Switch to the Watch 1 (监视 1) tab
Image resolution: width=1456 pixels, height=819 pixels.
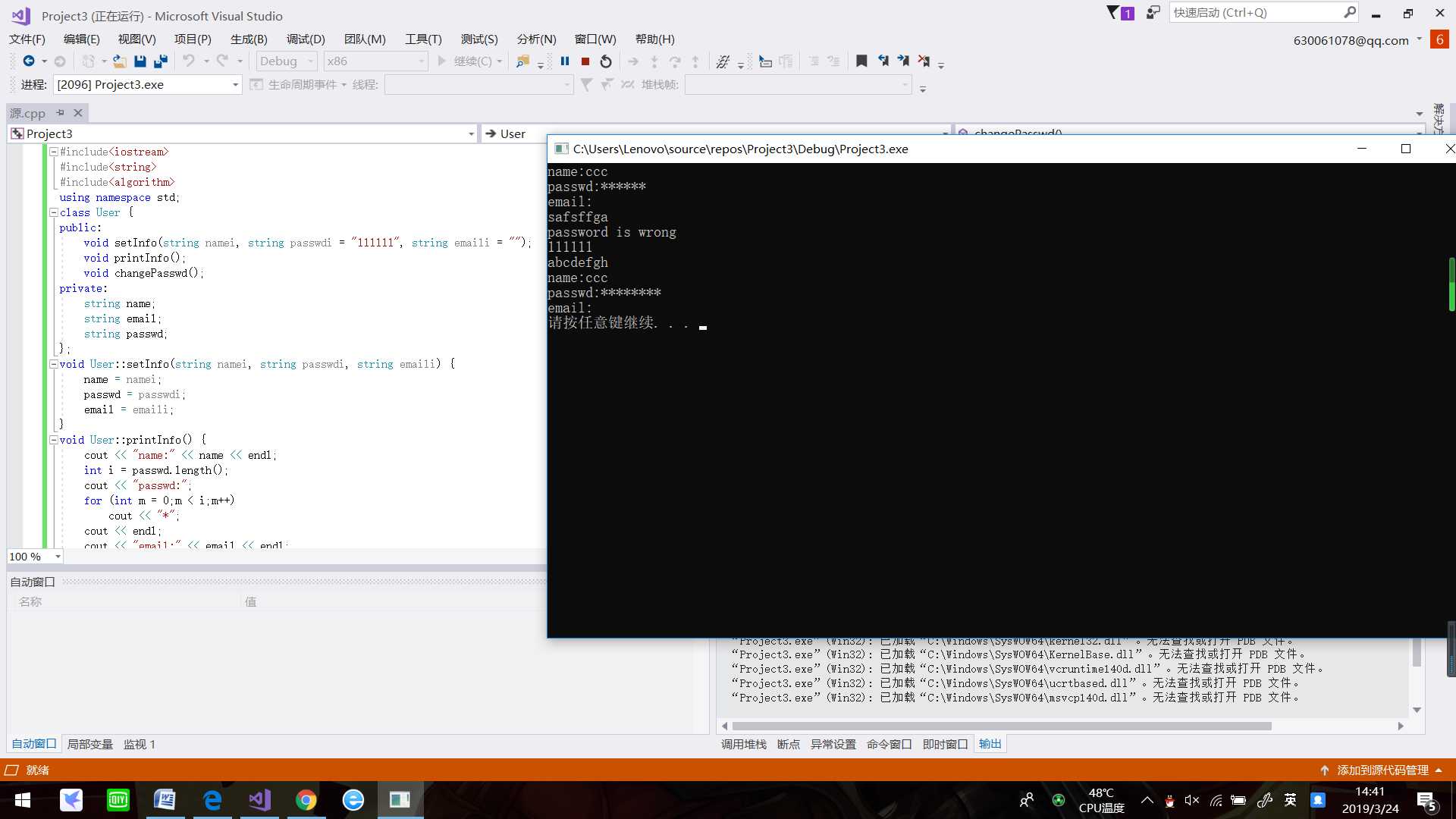click(x=139, y=745)
